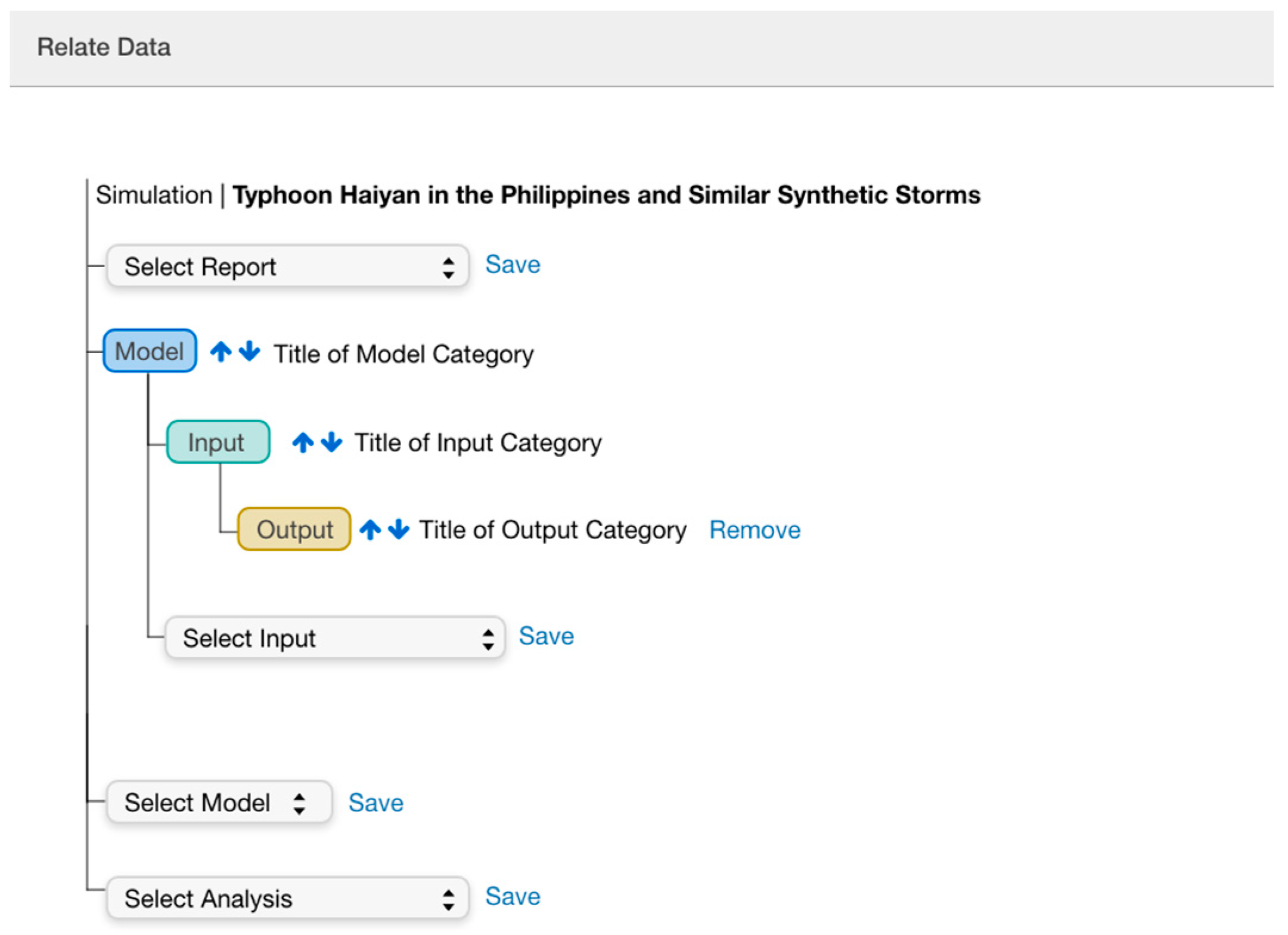Click the teal Input tag
The height and width of the screenshot is (935, 1288).
pos(218,442)
